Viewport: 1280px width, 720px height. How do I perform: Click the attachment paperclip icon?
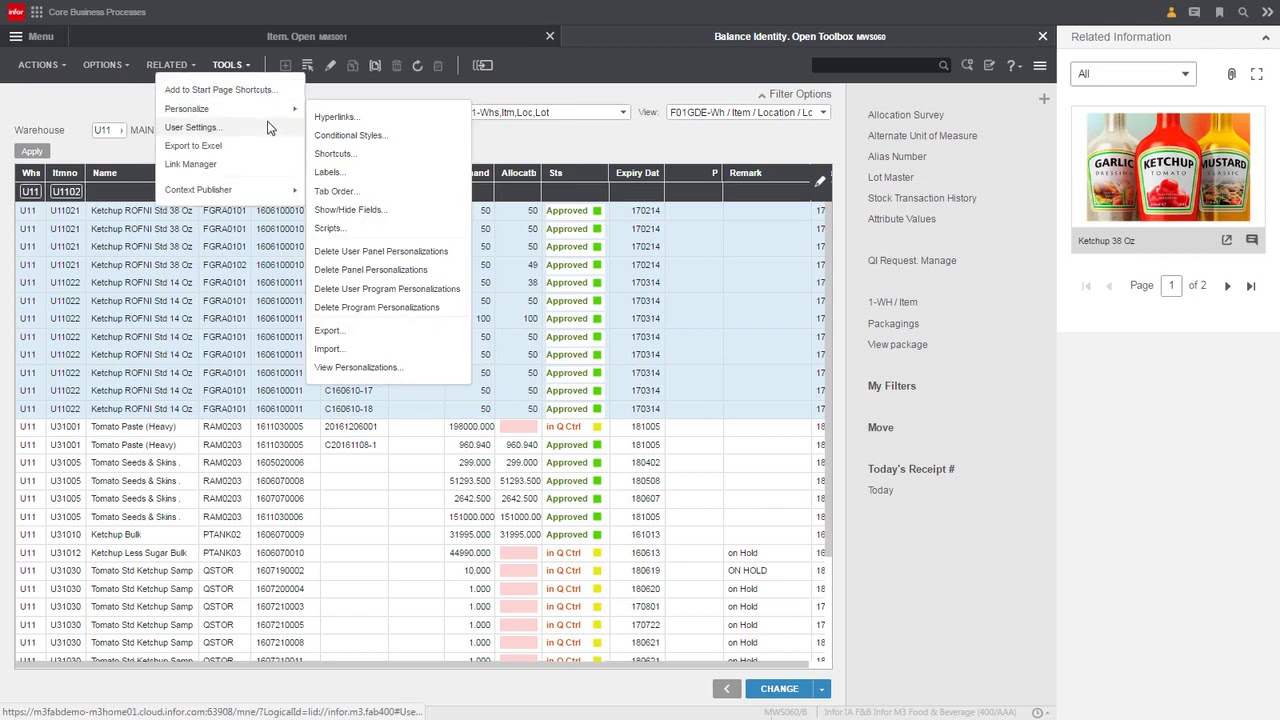[1231, 74]
